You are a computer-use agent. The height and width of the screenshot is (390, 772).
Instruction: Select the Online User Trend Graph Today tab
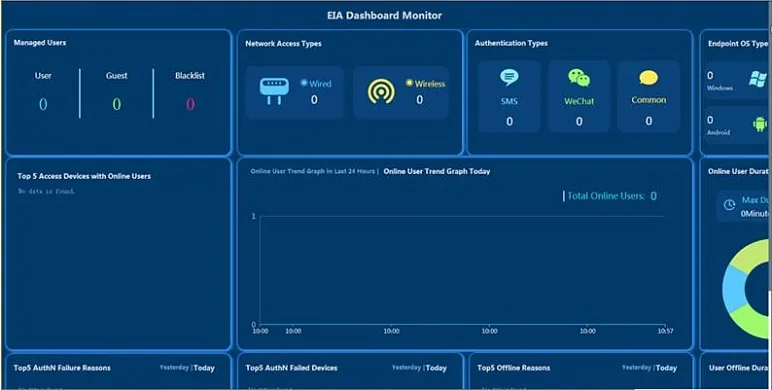[x=437, y=171]
